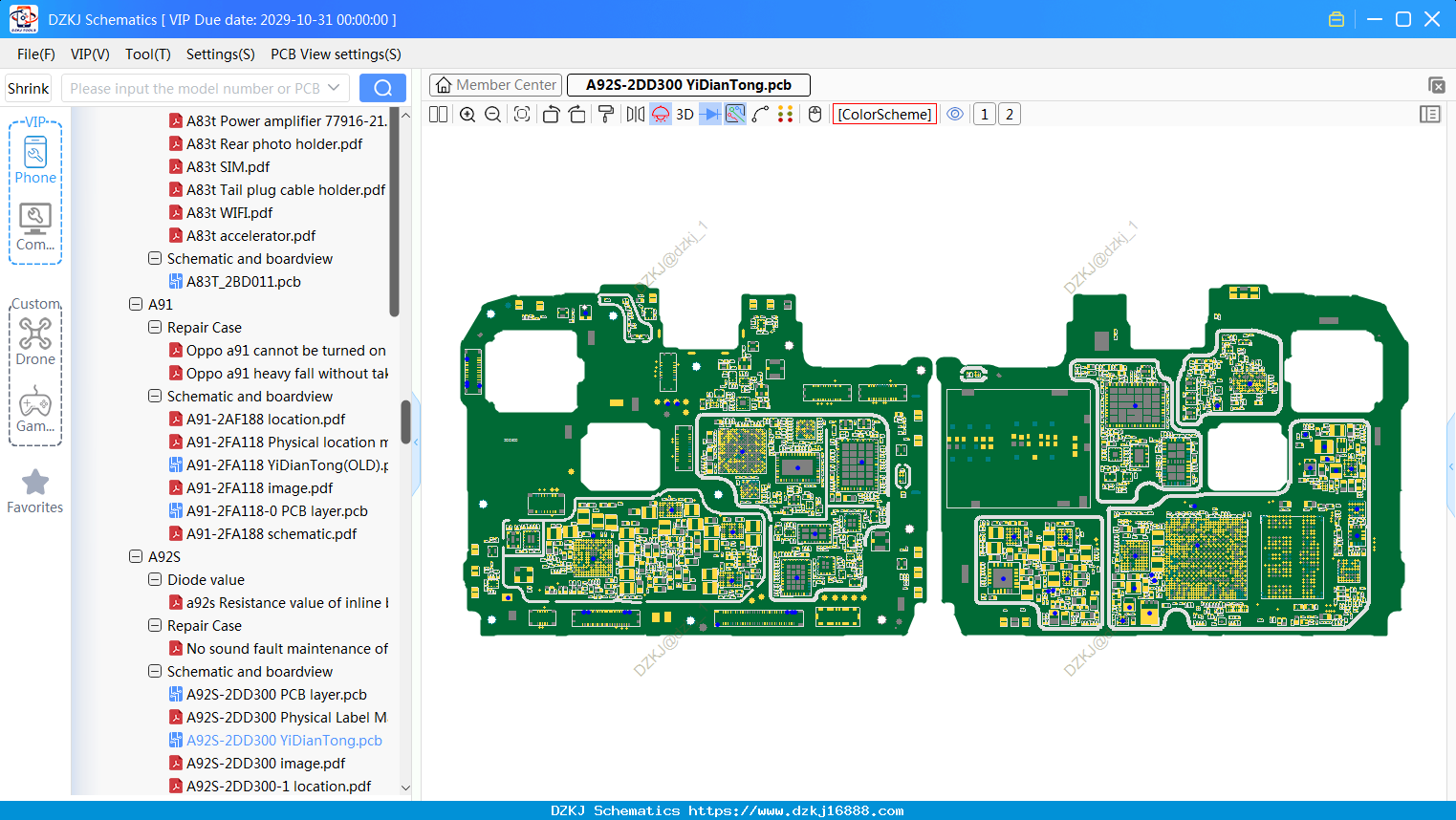This screenshot has height=820, width=1456.
Task: Show board layer 1
Action: click(x=985, y=115)
